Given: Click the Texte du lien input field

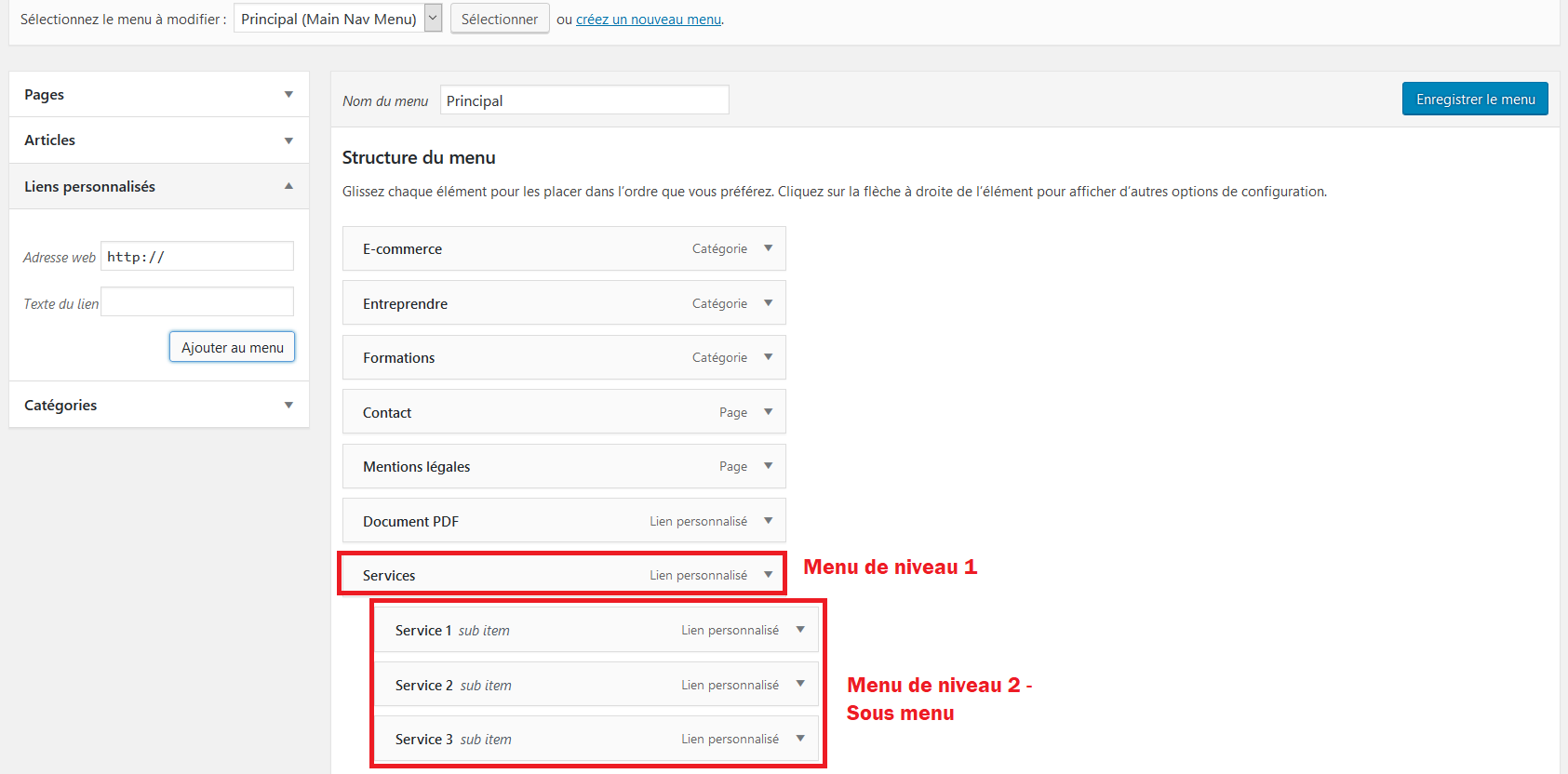Looking at the screenshot, I should click(197, 301).
